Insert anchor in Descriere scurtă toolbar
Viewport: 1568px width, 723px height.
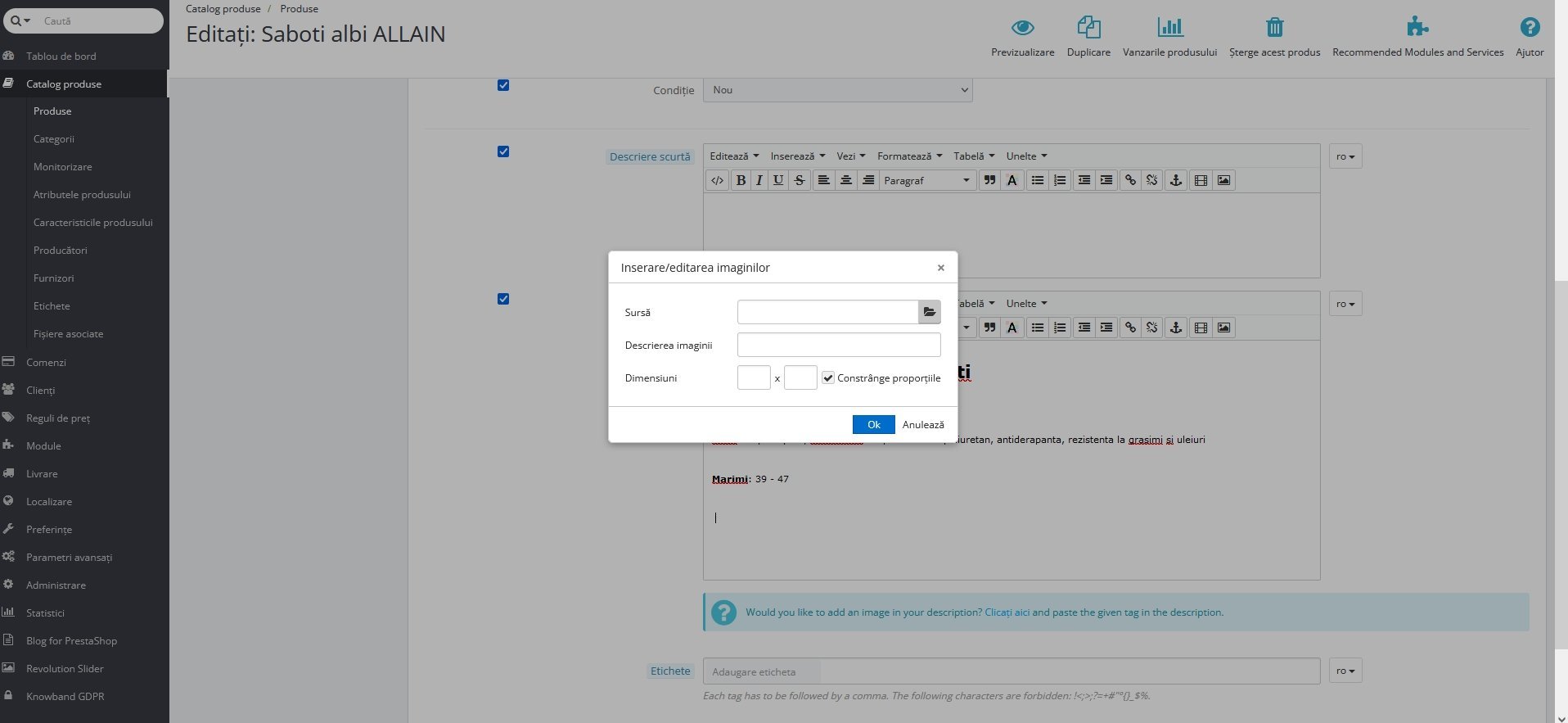point(1176,180)
